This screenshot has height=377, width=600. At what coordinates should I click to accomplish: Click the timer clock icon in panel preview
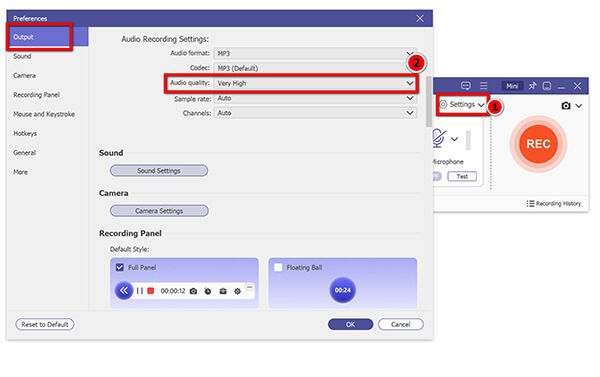208,291
